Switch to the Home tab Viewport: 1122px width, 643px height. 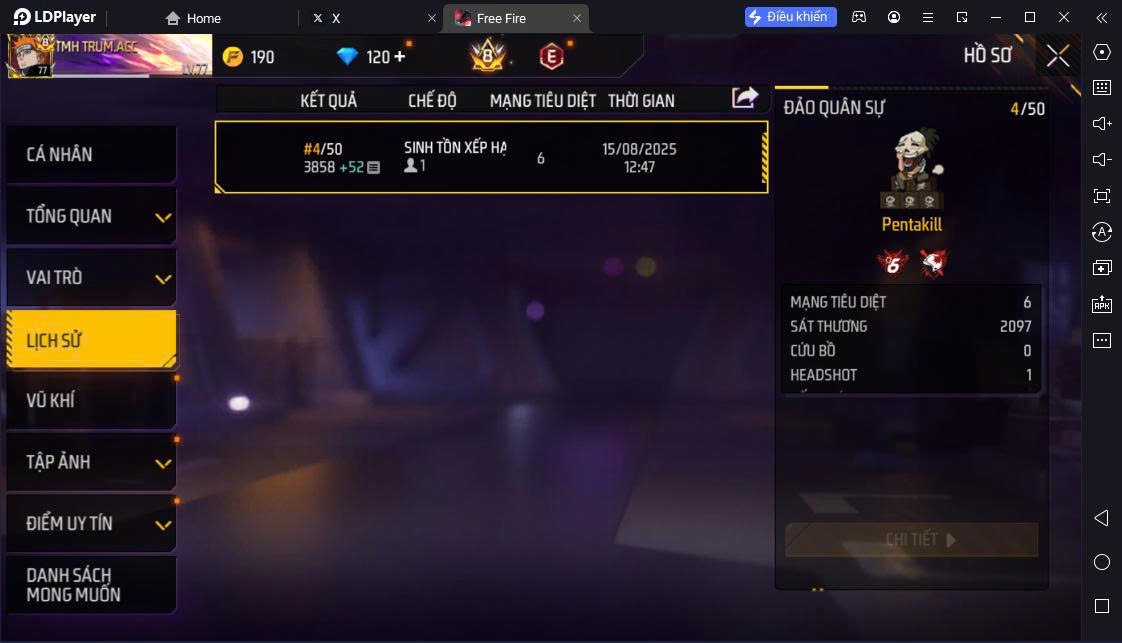(193, 19)
